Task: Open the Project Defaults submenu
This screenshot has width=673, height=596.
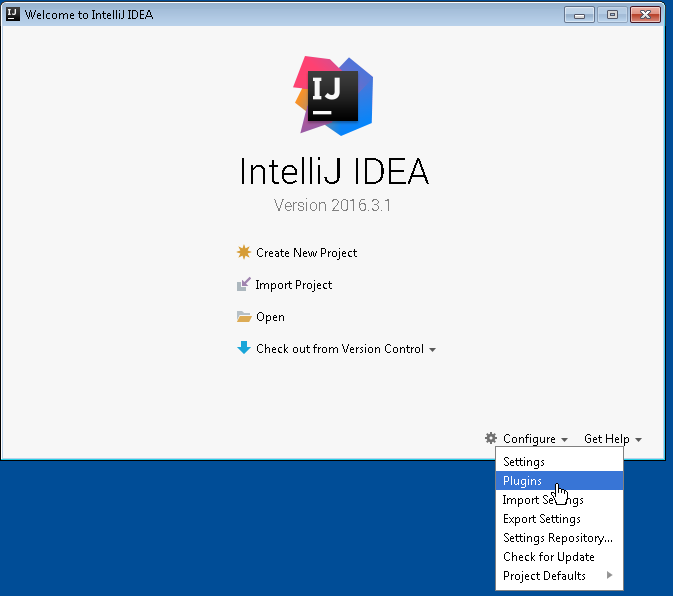Action: [559, 575]
